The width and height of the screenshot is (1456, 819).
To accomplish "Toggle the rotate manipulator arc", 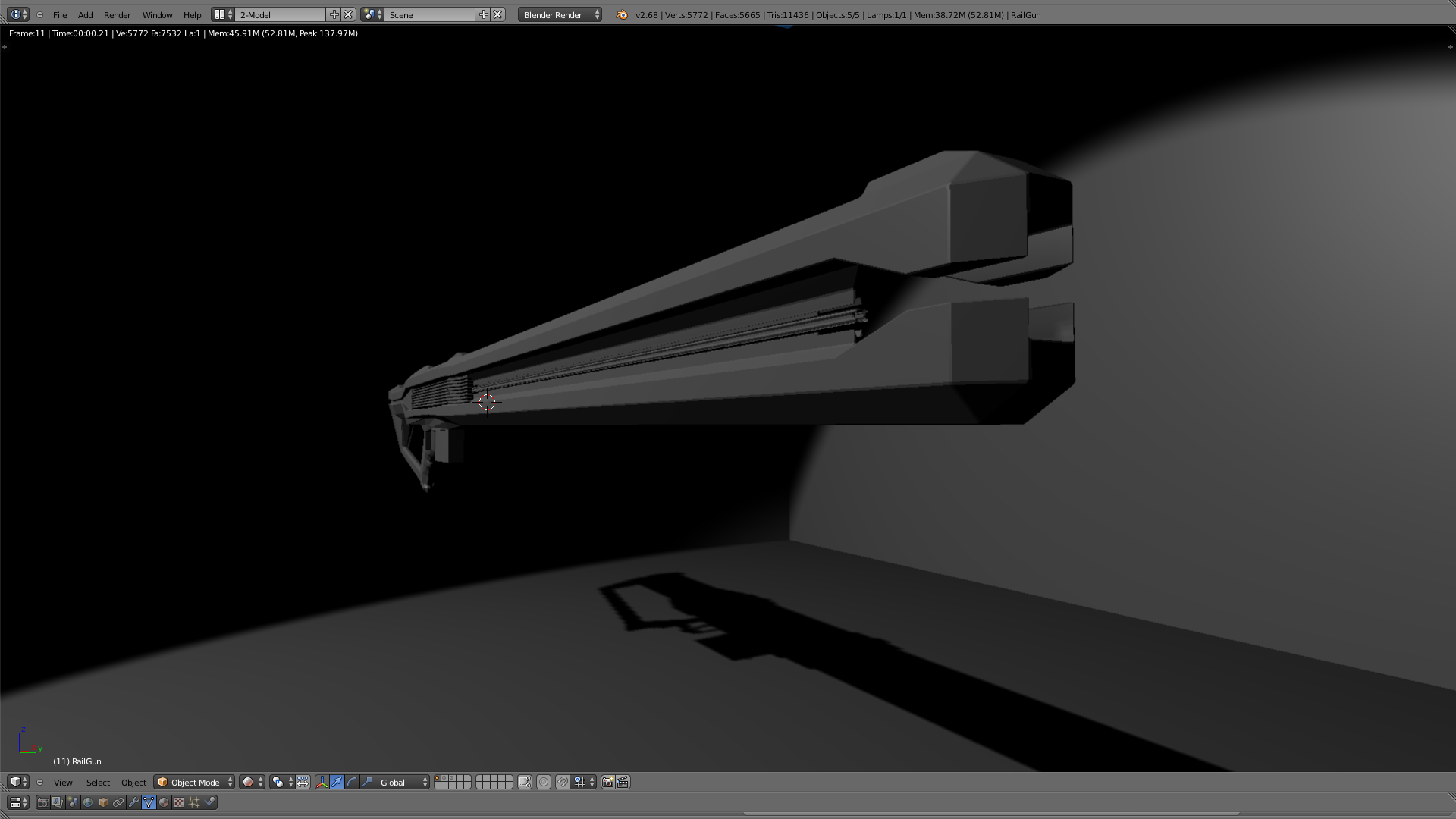I will click(x=352, y=782).
